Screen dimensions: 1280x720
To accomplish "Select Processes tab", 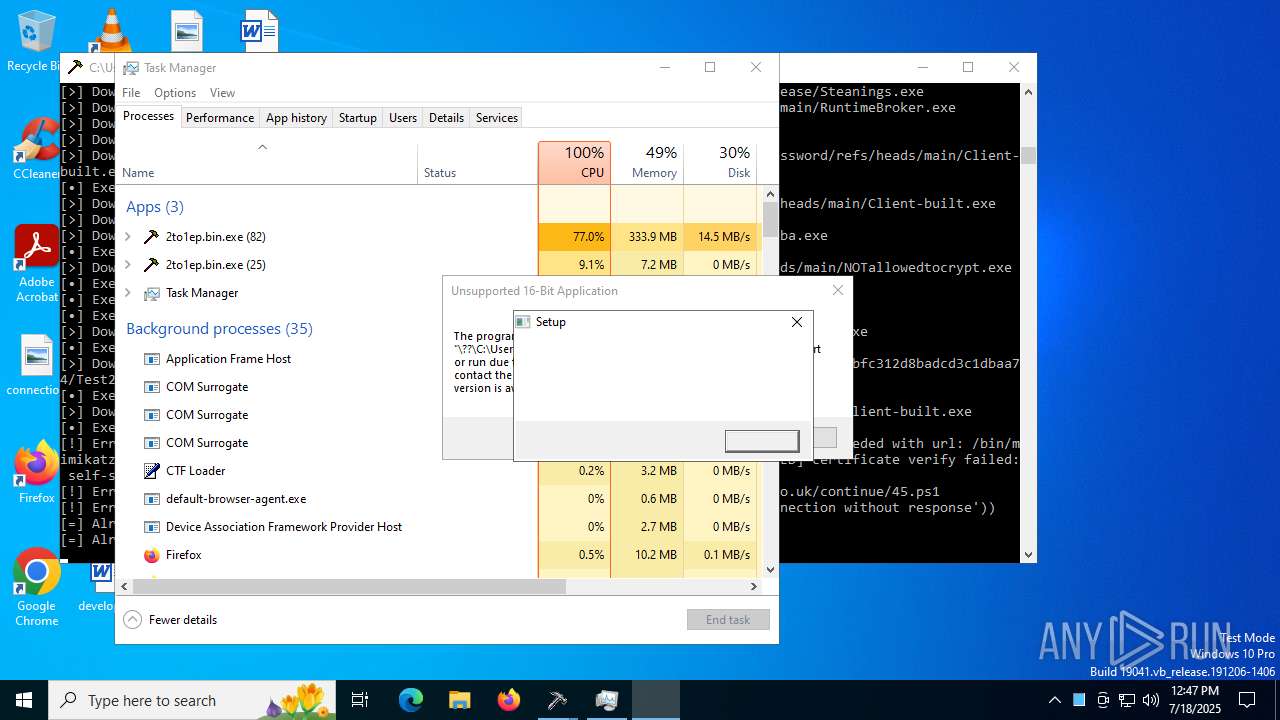I will tap(148, 116).
